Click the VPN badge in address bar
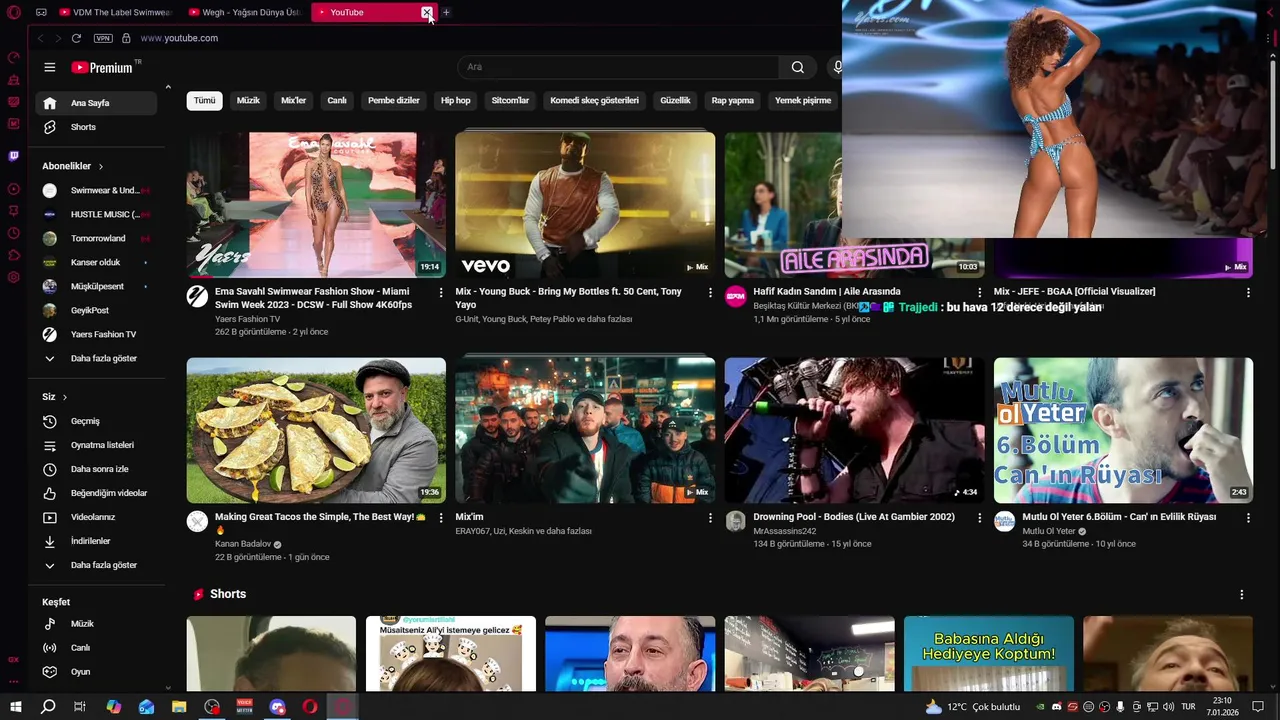 (x=103, y=38)
